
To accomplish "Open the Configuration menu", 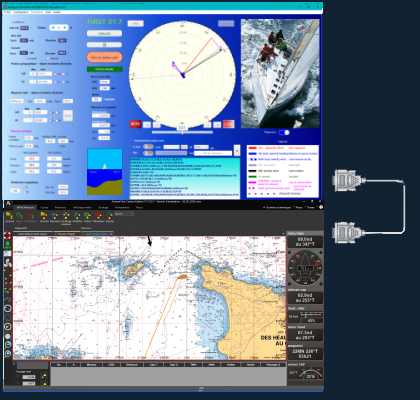I will [x=21, y=12].
